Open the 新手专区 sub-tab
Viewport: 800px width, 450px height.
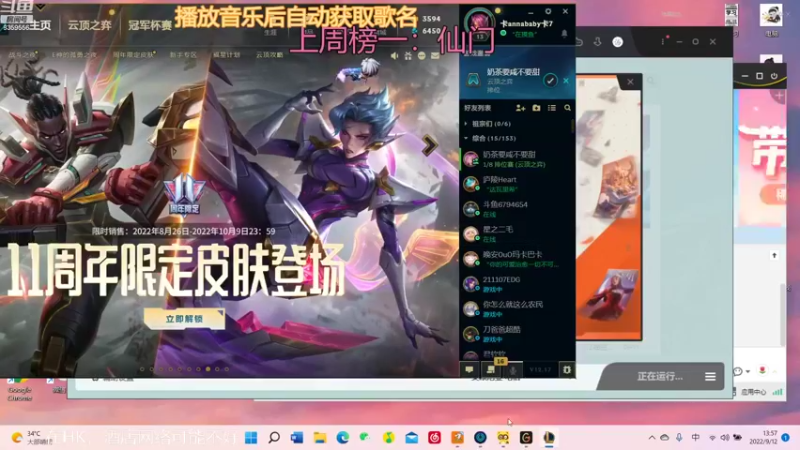click(x=183, y=55)
